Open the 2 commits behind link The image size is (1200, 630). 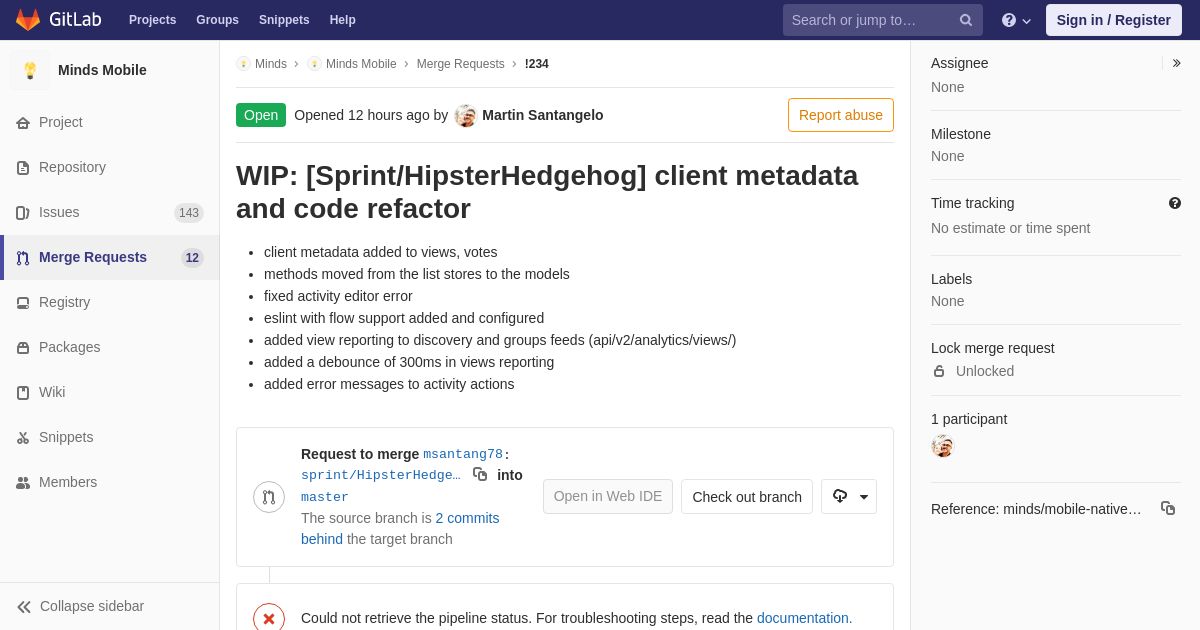pyautogui.click(x=467, y=518)
